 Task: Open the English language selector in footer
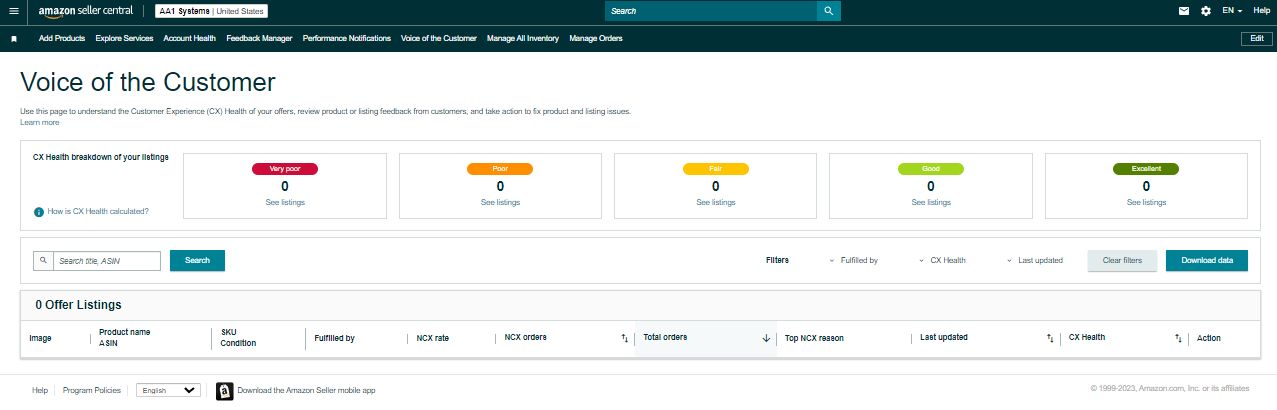click(x=169, y=390)
